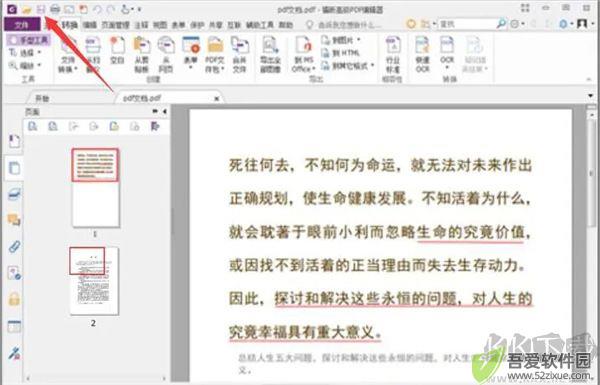Open the File menu

(22, 25)
